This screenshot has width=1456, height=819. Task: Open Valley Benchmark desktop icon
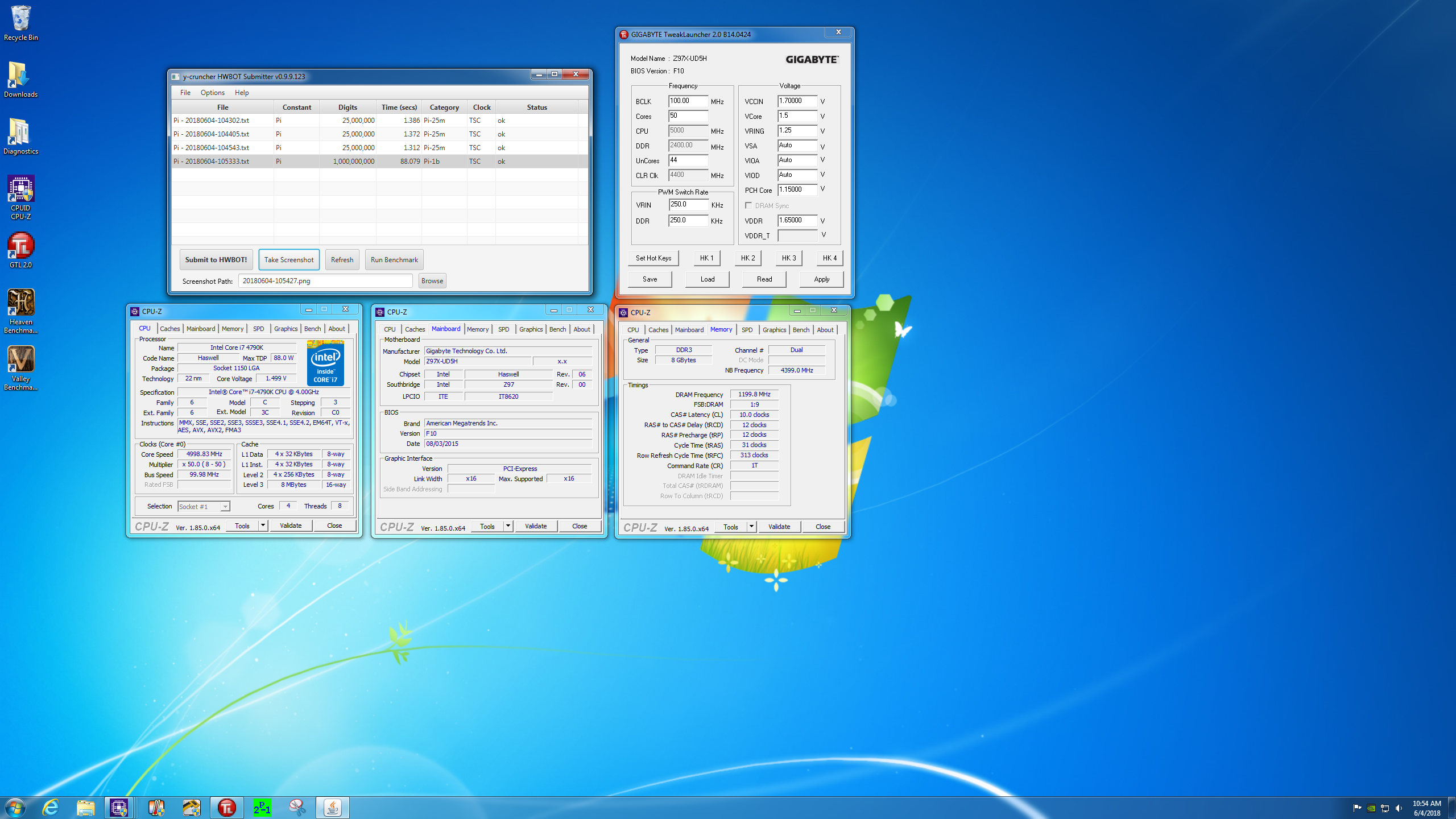20,367
